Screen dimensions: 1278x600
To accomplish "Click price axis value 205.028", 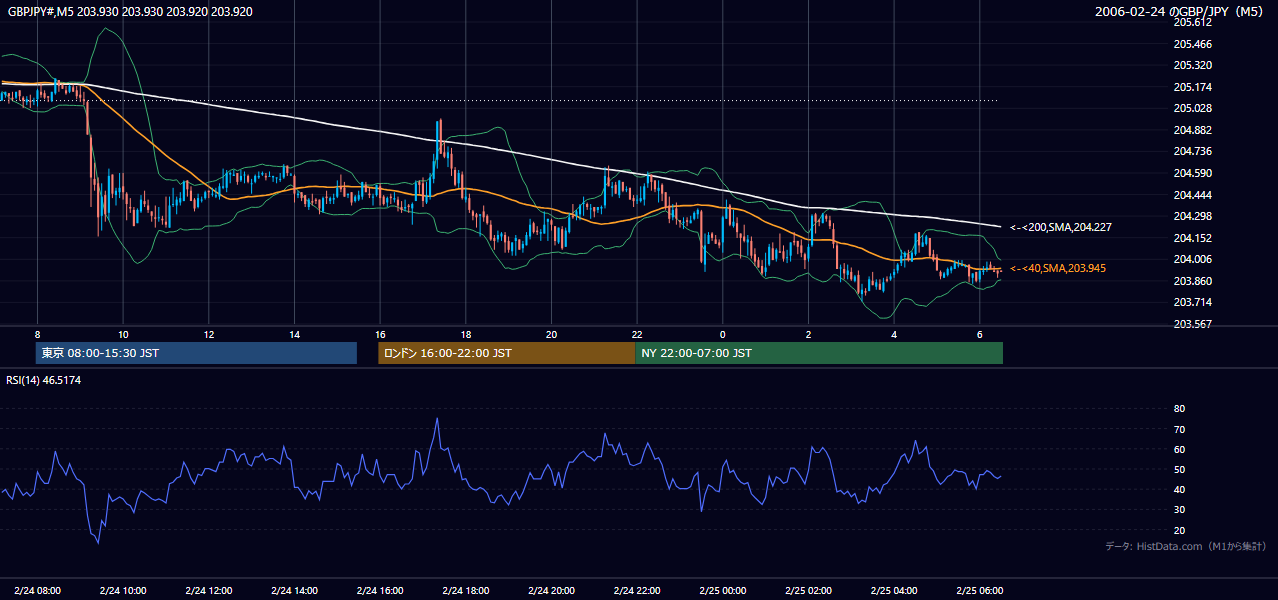I will pos(1192,108).
